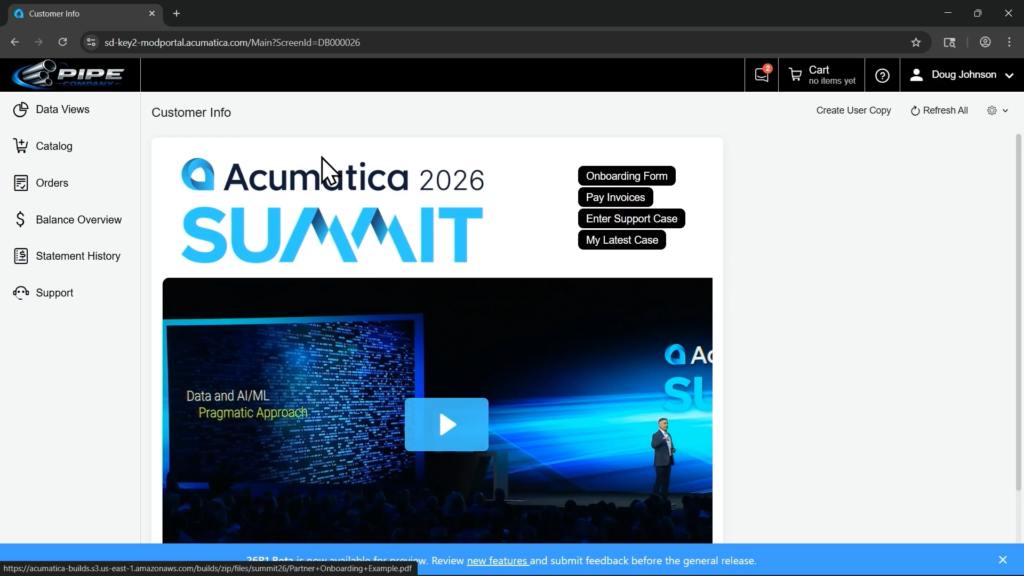Viewport: 1024px width, 576px height.
Task: Dismiss the blue beta notification banner
Action: point(1002,560)
